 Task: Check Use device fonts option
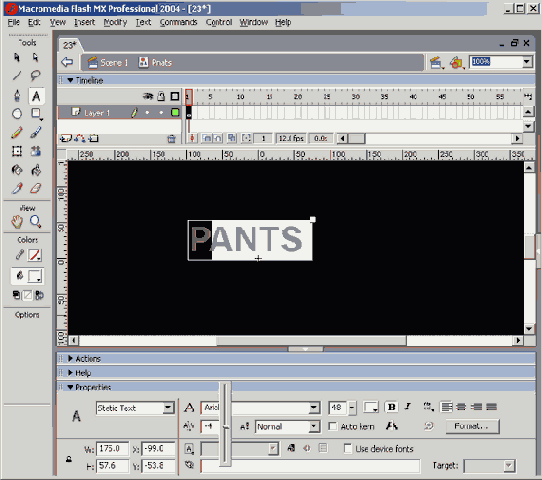point(348,449)
